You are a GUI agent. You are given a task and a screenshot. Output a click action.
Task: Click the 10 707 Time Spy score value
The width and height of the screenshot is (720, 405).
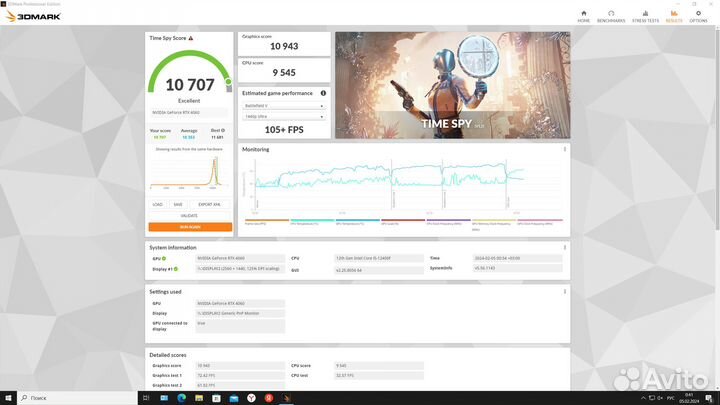(x=190, y=85)
